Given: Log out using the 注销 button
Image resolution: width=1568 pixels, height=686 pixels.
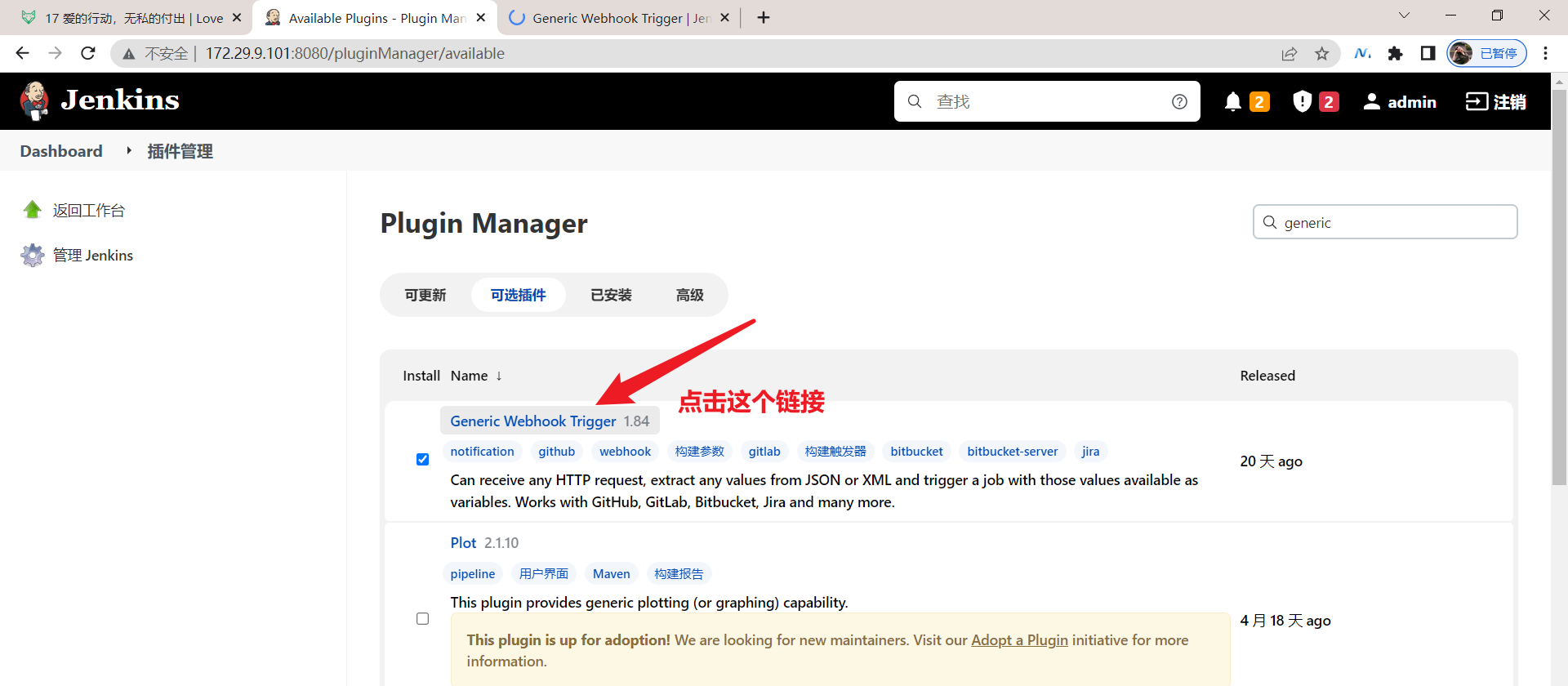Looking at the screenshot, I should pos(1495,101).
